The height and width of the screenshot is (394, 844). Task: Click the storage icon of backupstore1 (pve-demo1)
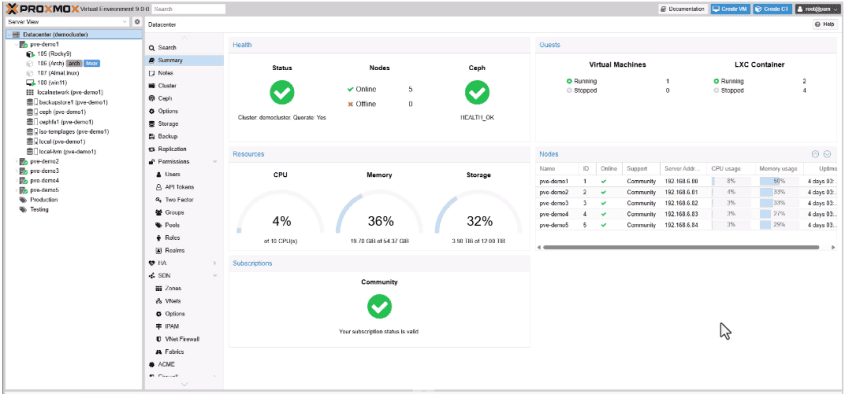coord(30,102)
